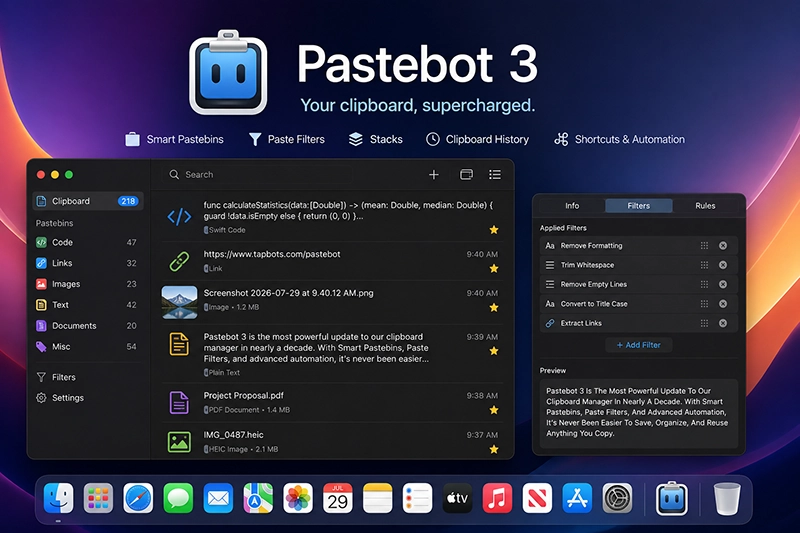This screenshot has height=533, width=800.
Task: Open System Settings from the dock
Action: pos(617,498)
